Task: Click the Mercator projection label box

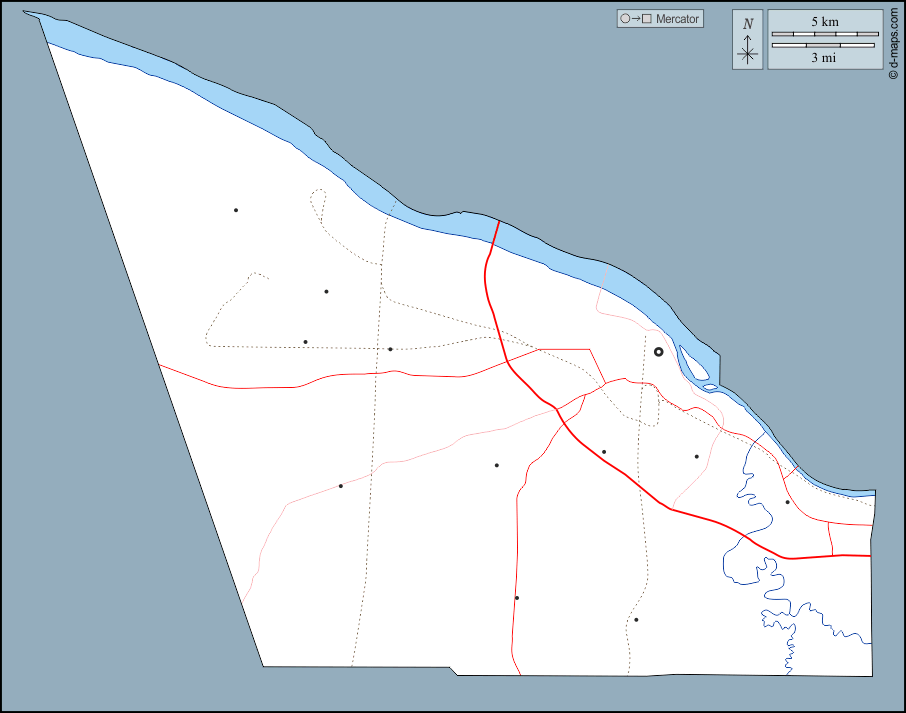Action: [x=660, y=19]
